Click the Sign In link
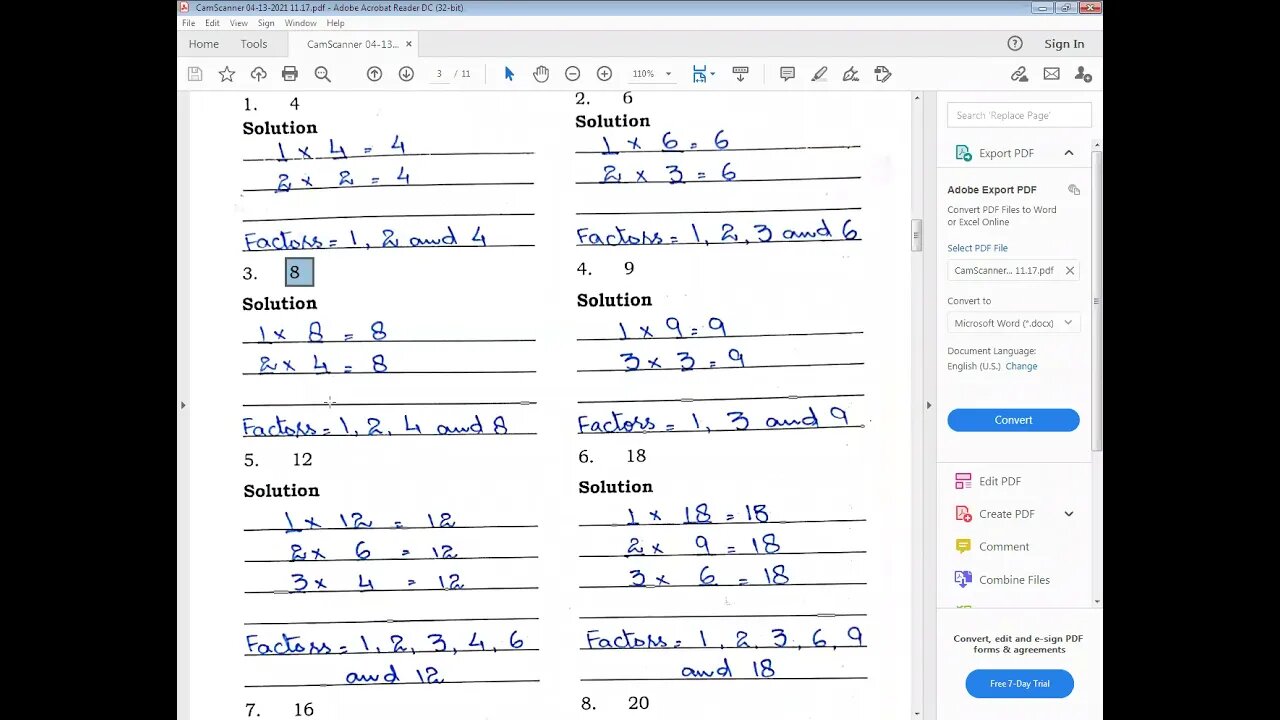Screen dimensions: 1280x720 click(x=1064, y=44)
